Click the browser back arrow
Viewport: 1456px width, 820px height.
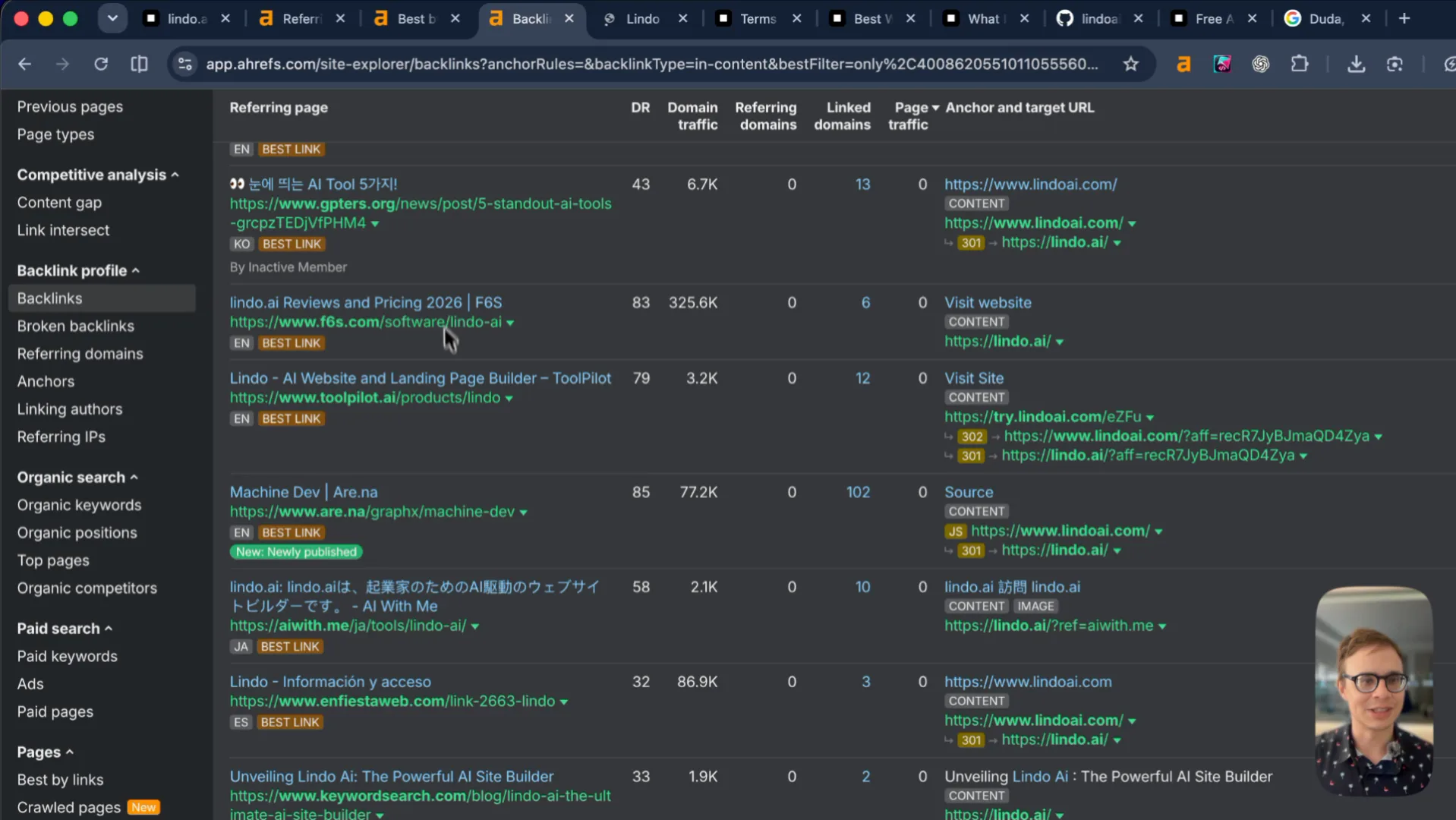pos(24,65)
